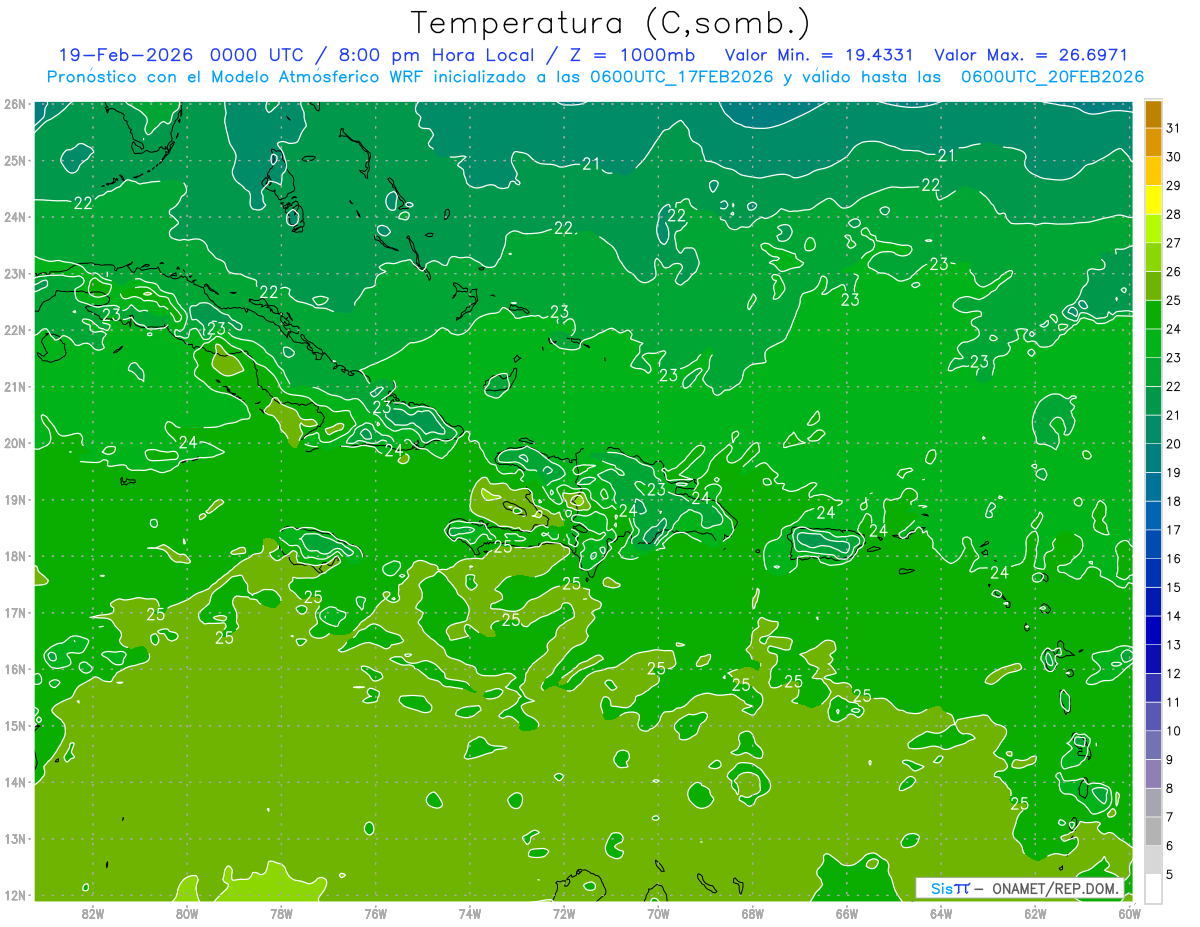Click color scale label "17"
This screenshot has height=927, width=1200.
(x=1174, y=529)
